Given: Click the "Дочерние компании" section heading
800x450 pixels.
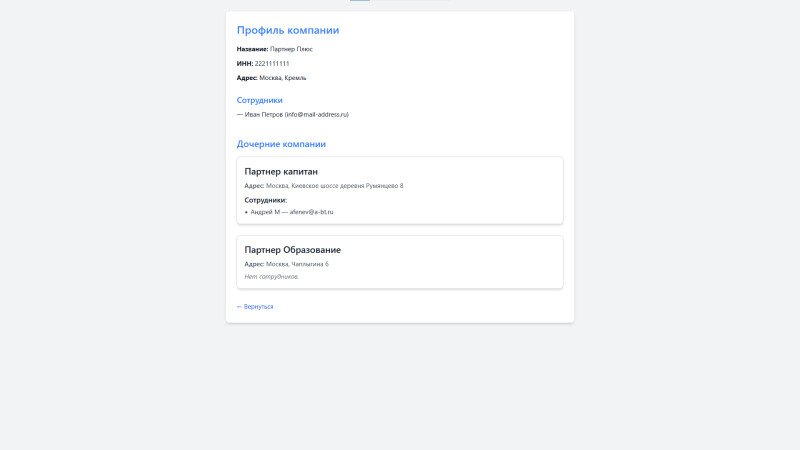Looking at the screenshot, I should click(x=281, y=144).
